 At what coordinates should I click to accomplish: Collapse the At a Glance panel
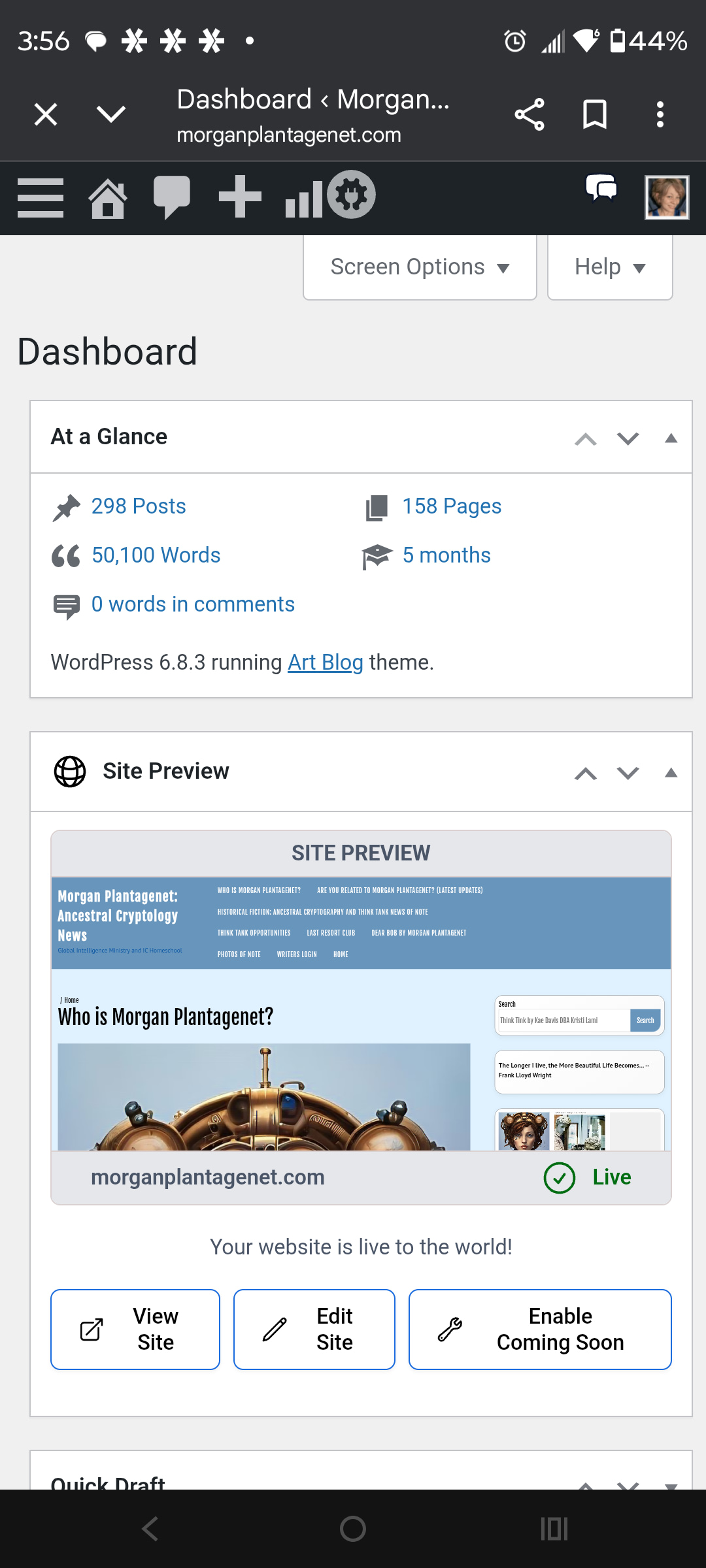671,438
